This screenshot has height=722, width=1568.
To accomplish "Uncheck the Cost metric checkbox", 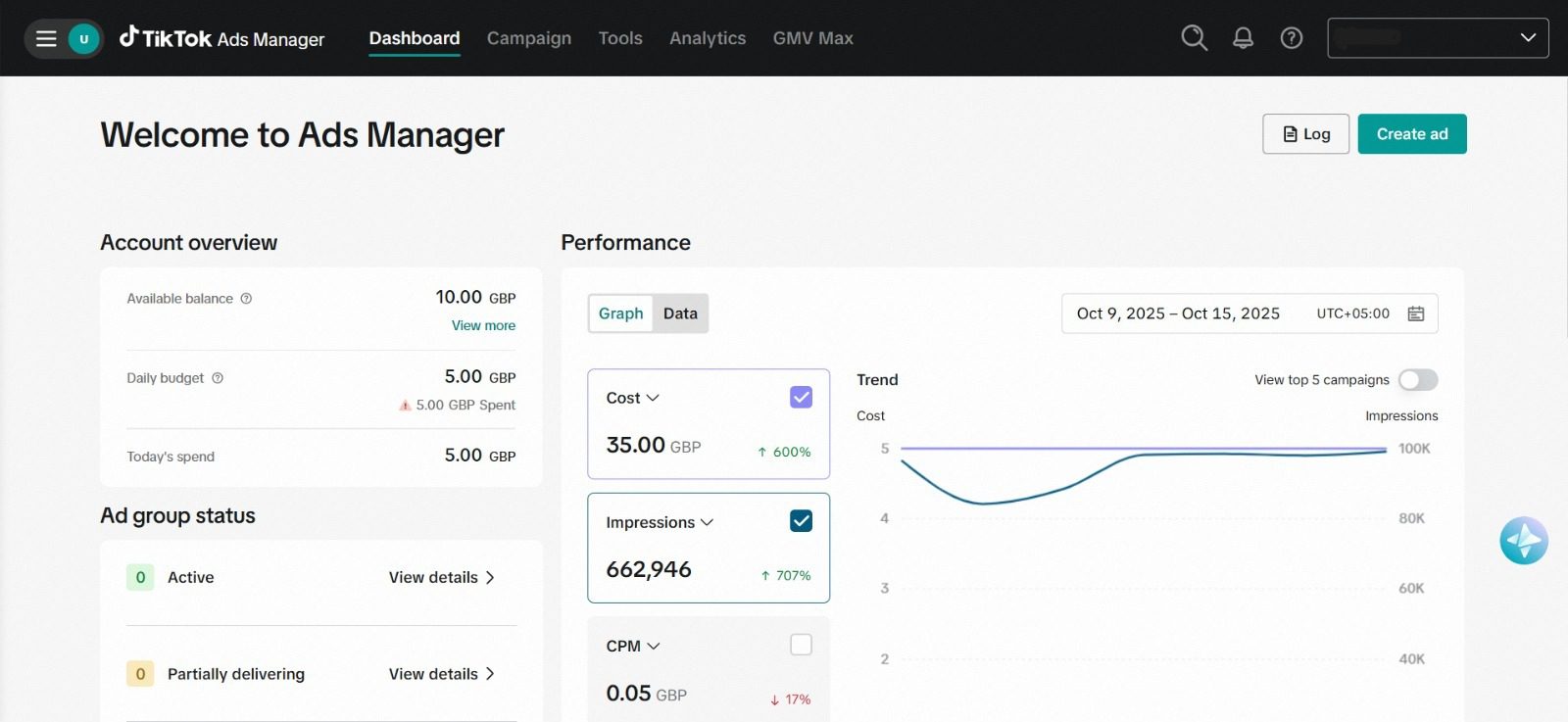I will tap(801, 397).
